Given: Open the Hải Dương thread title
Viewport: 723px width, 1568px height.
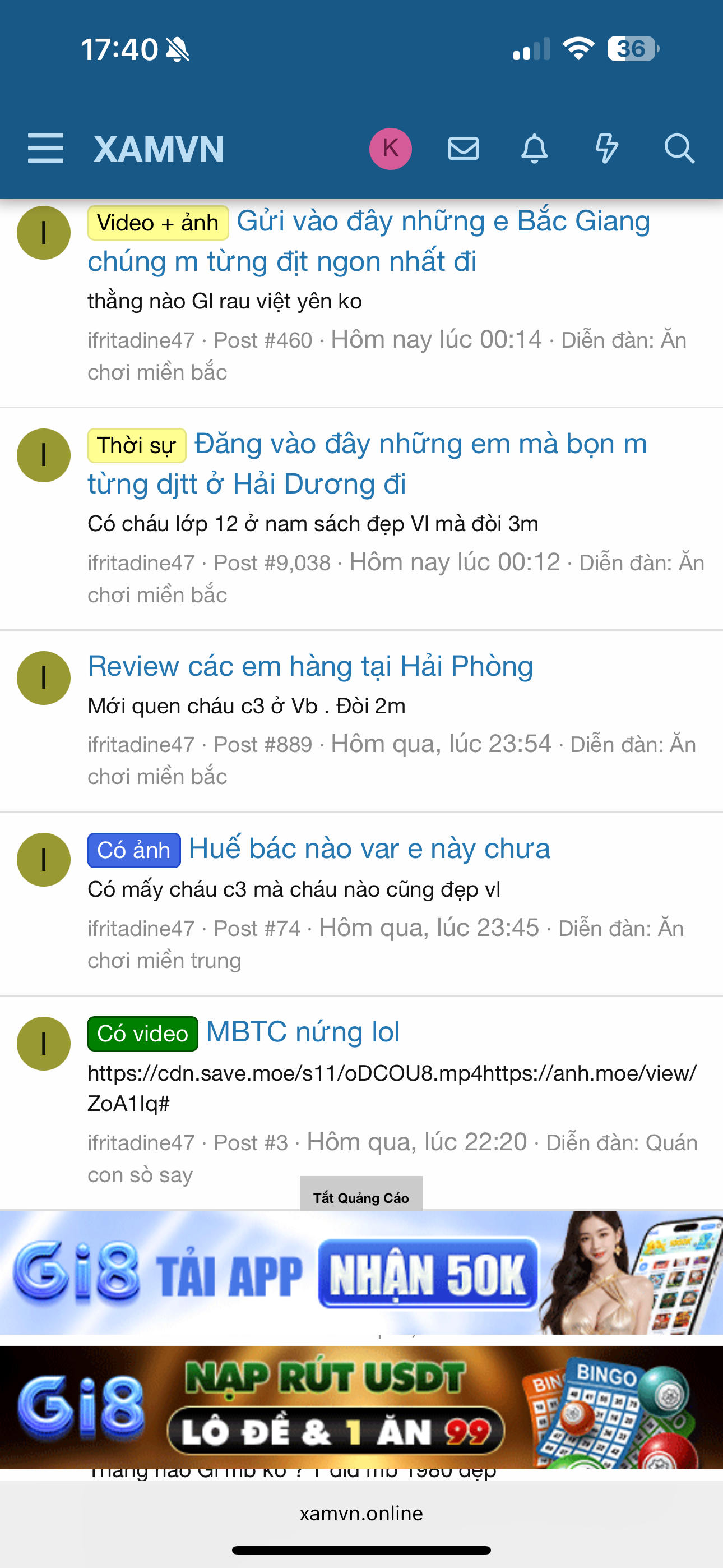Looking at the screenshot, I should (367, 464).
